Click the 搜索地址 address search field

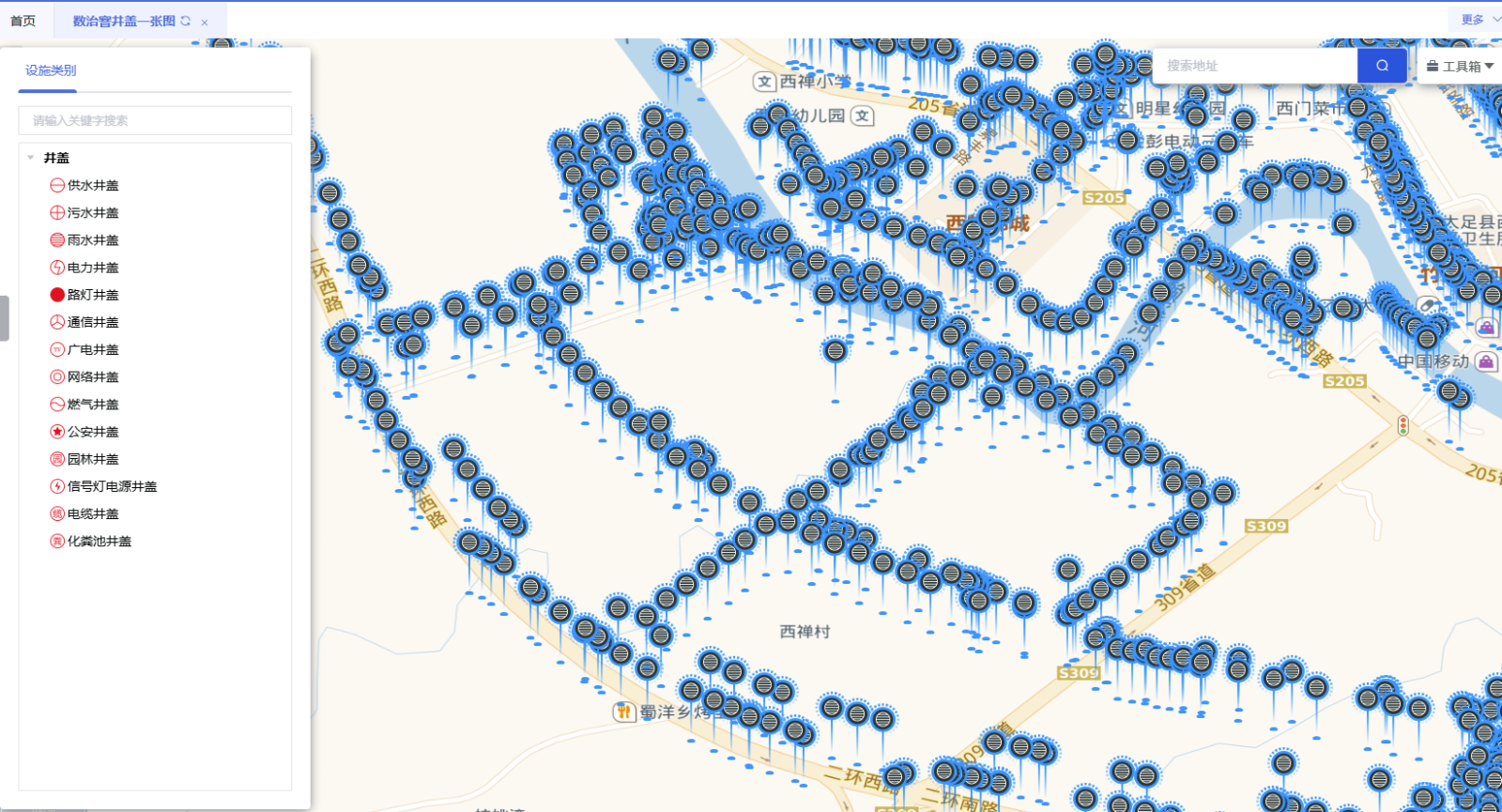pyautogui.click(x=1256, y=66)
